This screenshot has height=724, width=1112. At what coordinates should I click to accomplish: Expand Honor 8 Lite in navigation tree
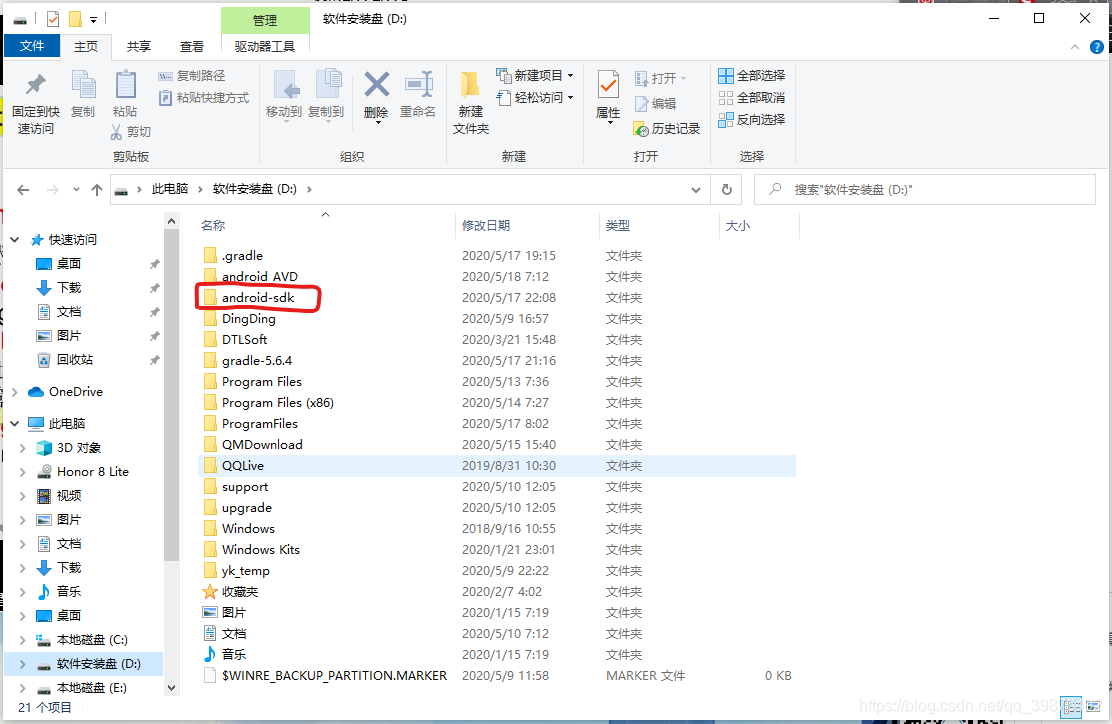23,472
